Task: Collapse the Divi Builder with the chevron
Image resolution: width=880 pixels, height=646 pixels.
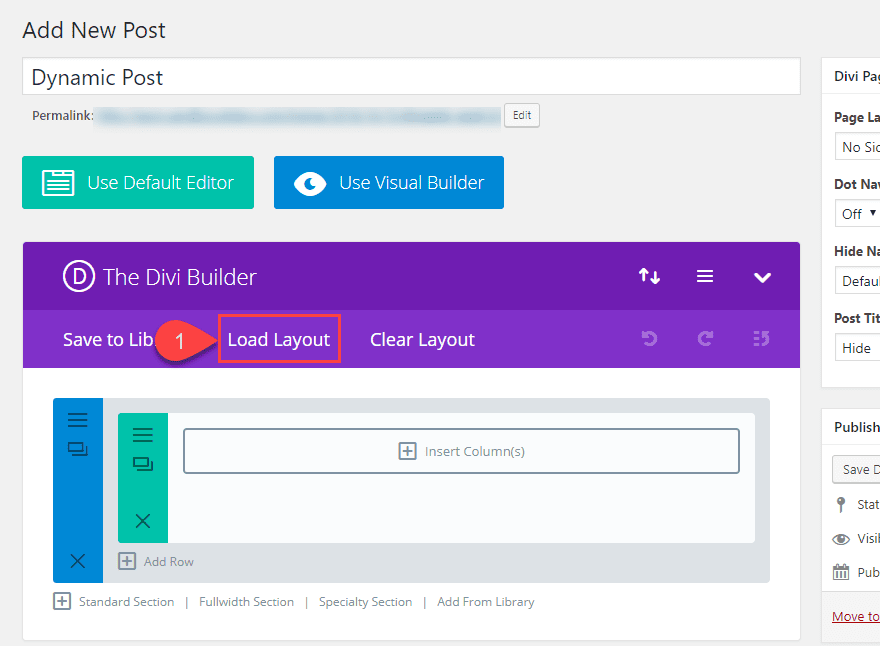Action: click(762, 276)
